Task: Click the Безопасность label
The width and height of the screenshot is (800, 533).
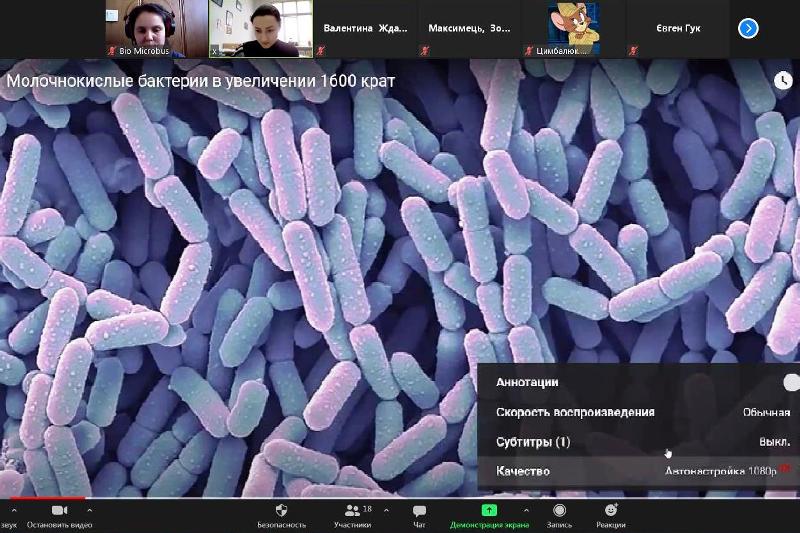Action: 281,525
